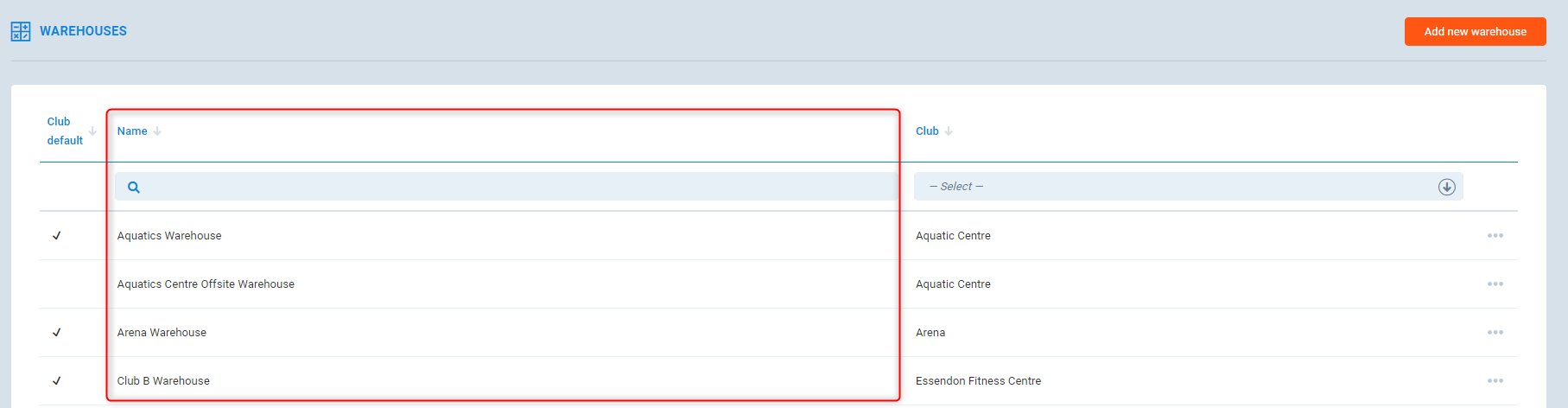Click the Essendon Fitness Centre club cell

(978, 381)
